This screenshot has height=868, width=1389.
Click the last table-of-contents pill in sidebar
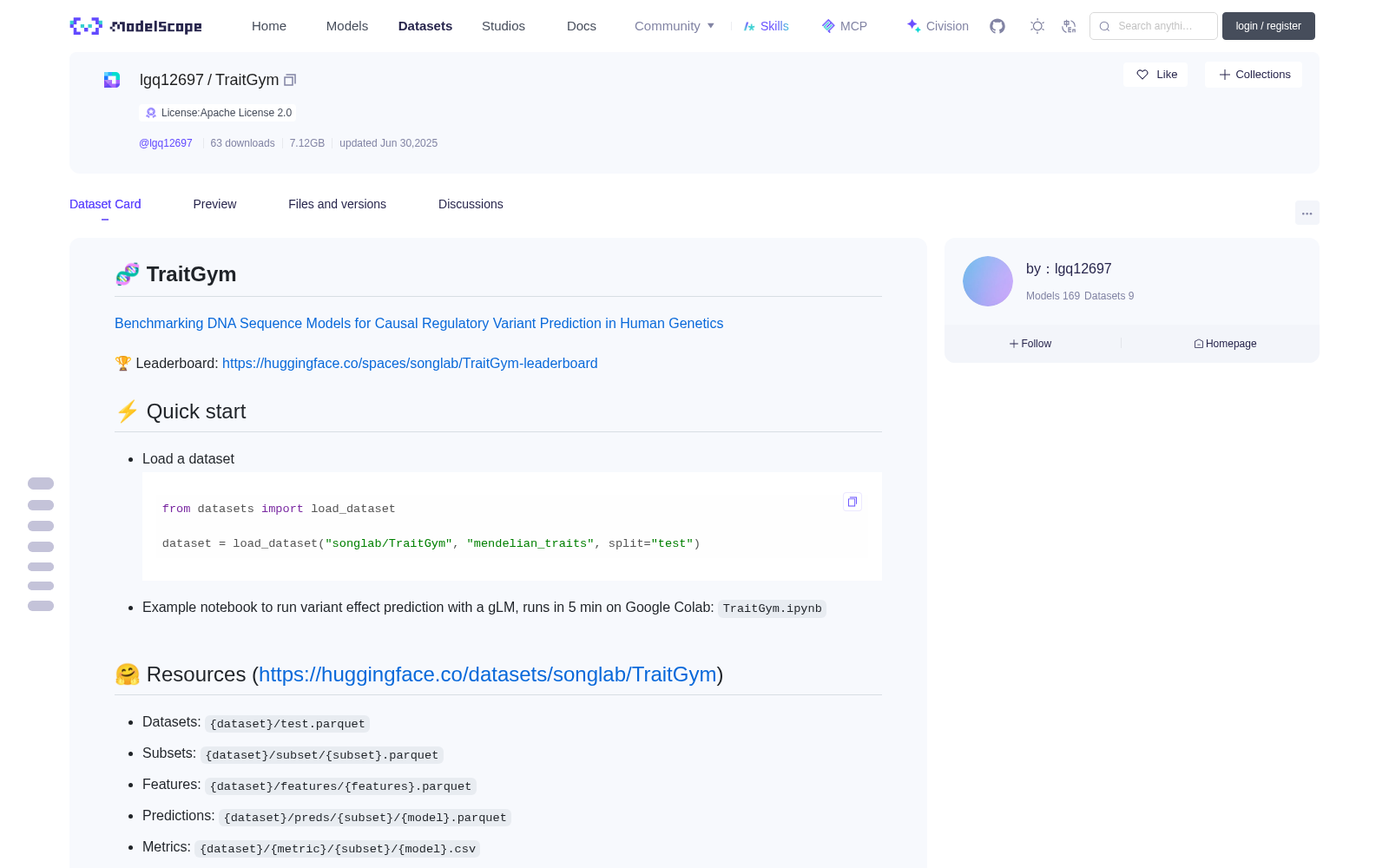tap(41, 606)
